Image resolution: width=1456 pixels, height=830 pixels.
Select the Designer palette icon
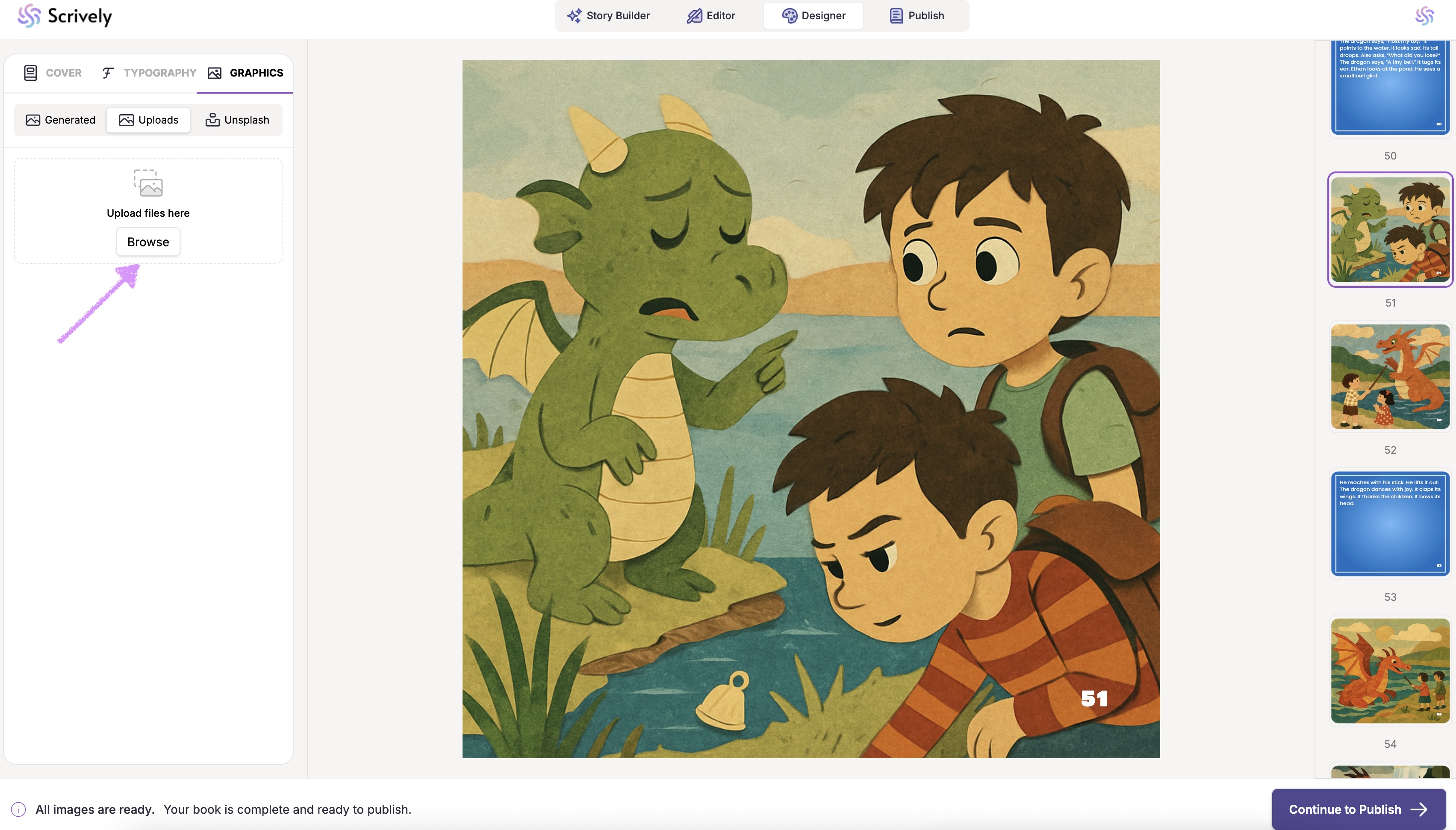[789, 15]
